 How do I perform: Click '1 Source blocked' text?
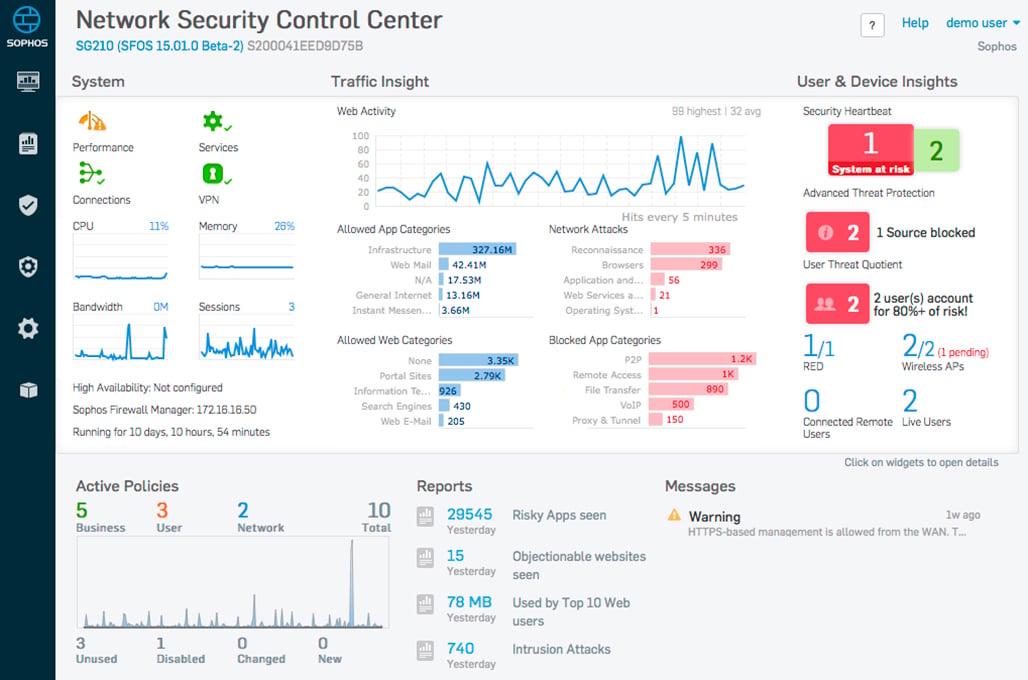[926, 233]
